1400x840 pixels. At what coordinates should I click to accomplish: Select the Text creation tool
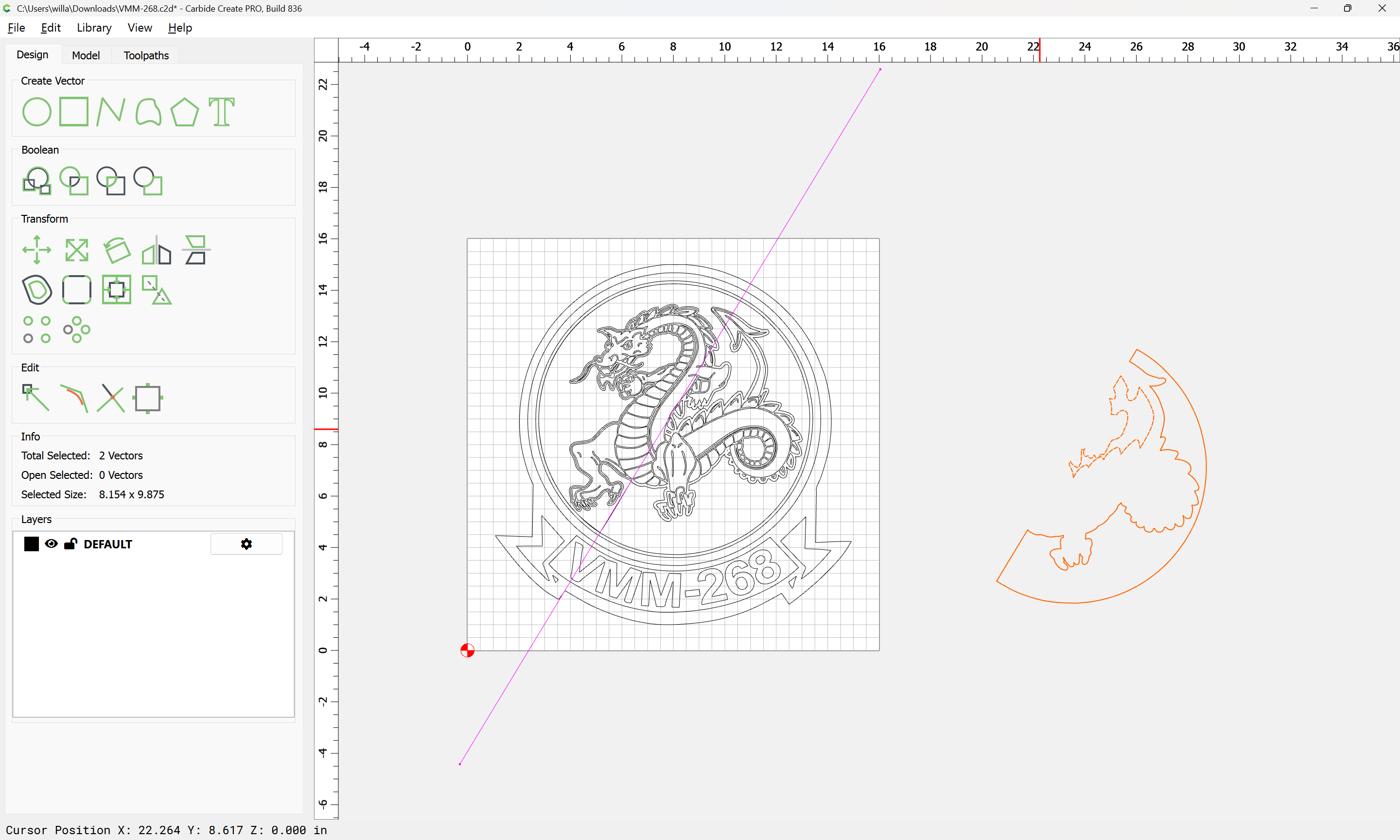tap(221, 111)
